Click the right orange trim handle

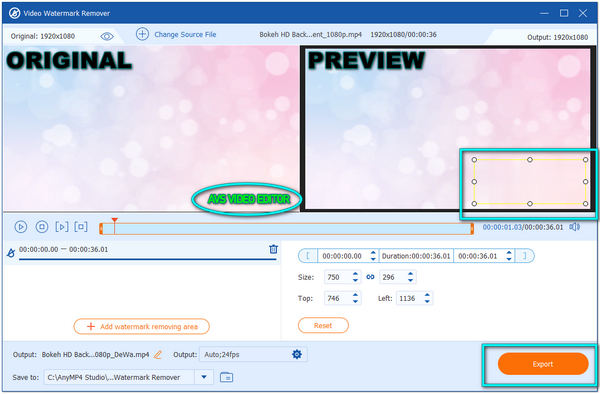(472, 229)
